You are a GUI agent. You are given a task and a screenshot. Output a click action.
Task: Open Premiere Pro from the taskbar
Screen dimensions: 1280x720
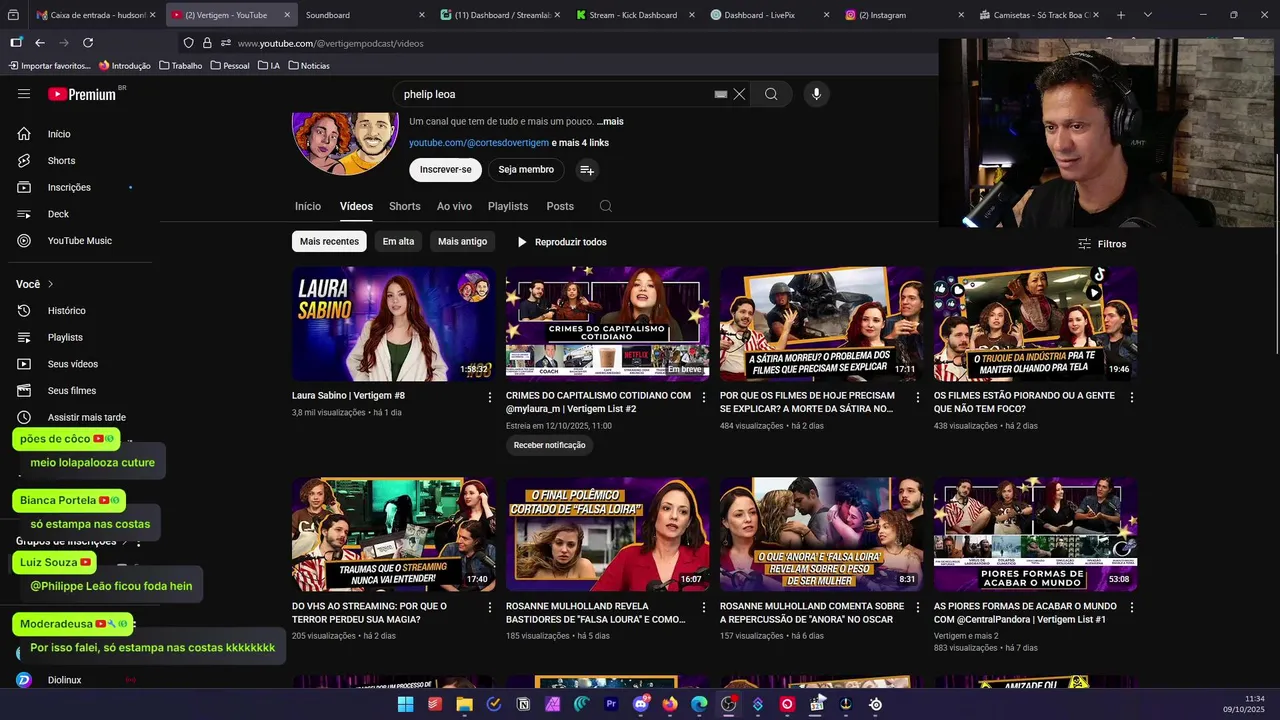611,704
